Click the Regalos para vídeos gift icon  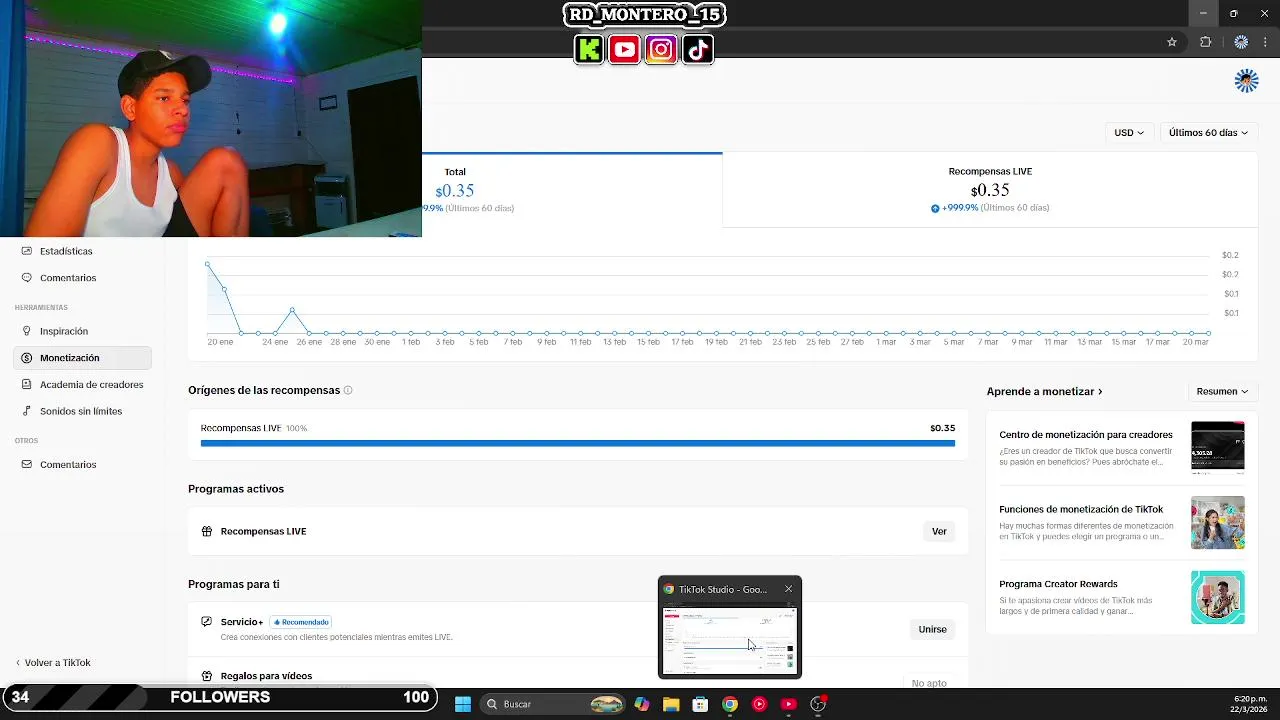(x=207, y=676)
